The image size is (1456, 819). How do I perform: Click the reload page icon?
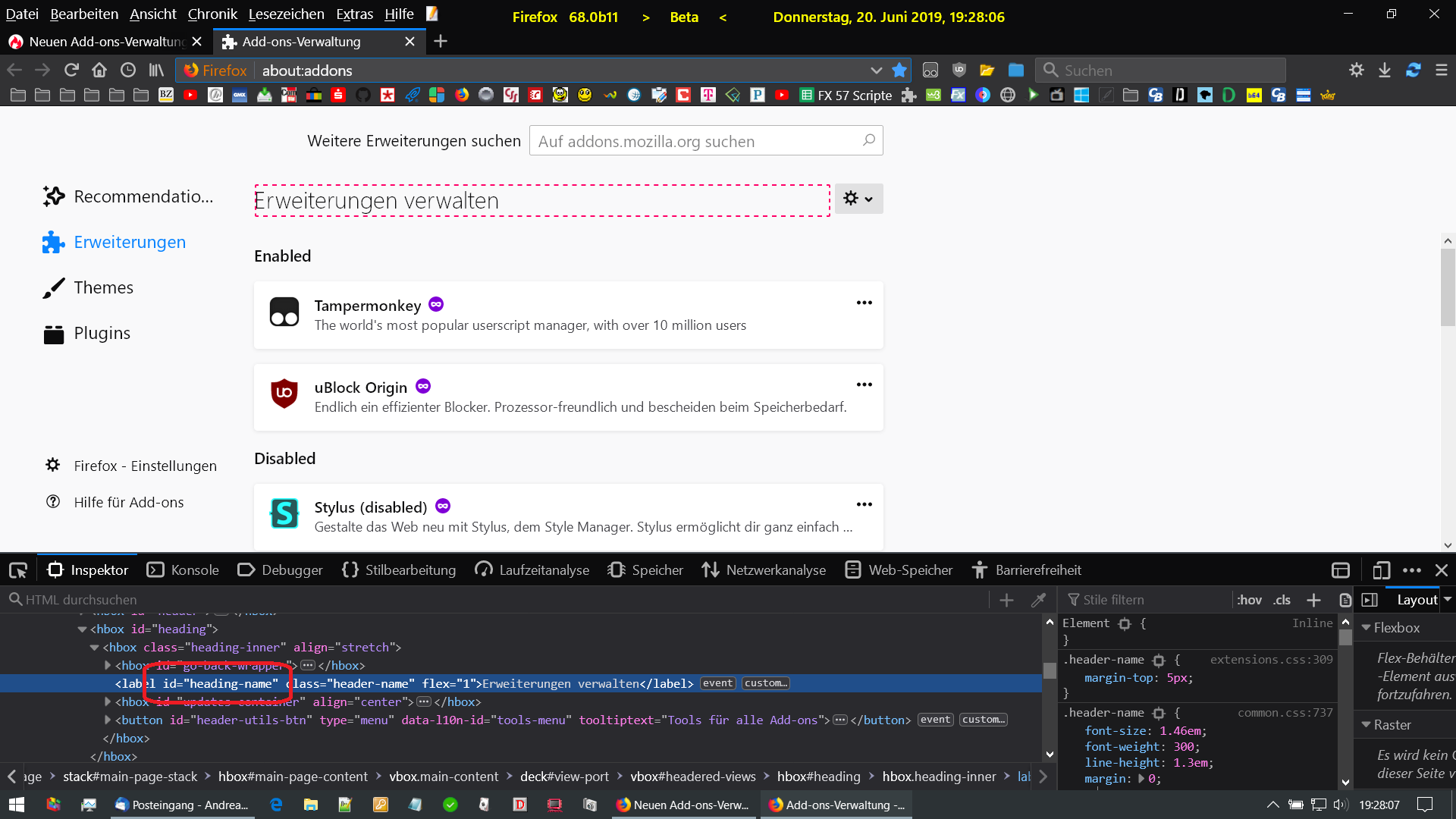(71, 71)
